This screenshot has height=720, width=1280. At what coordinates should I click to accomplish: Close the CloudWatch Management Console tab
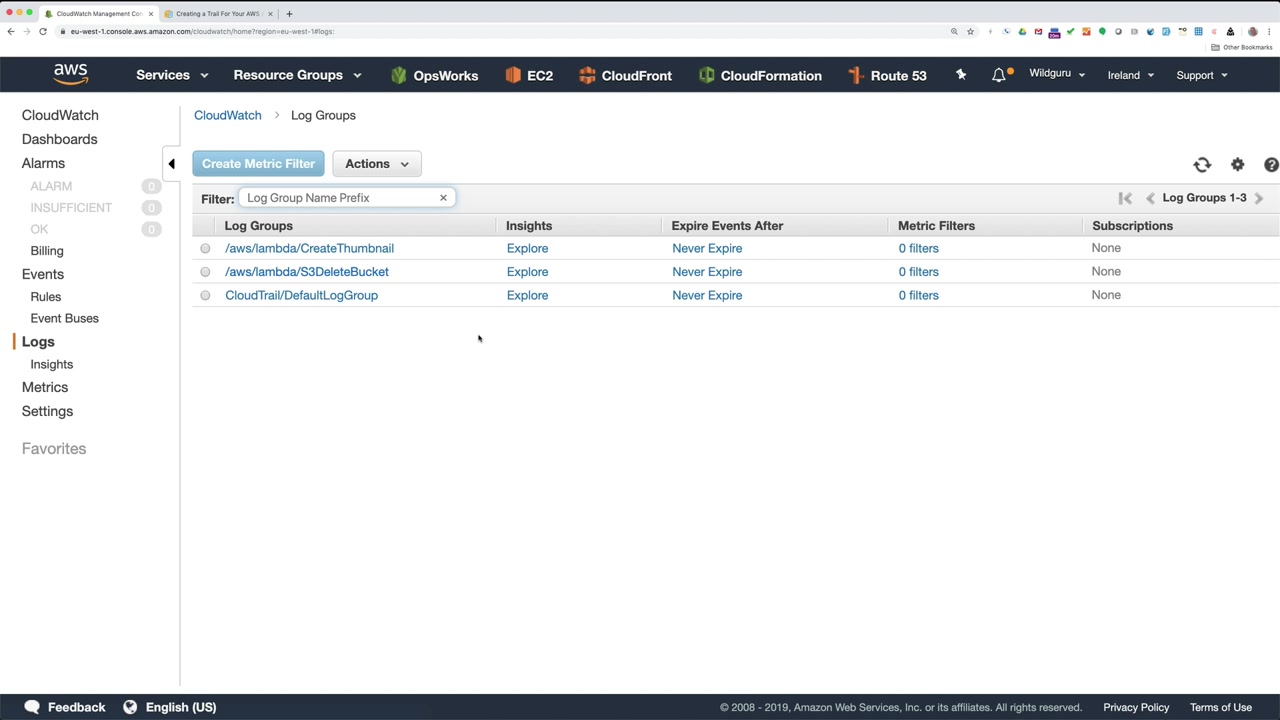151,14
